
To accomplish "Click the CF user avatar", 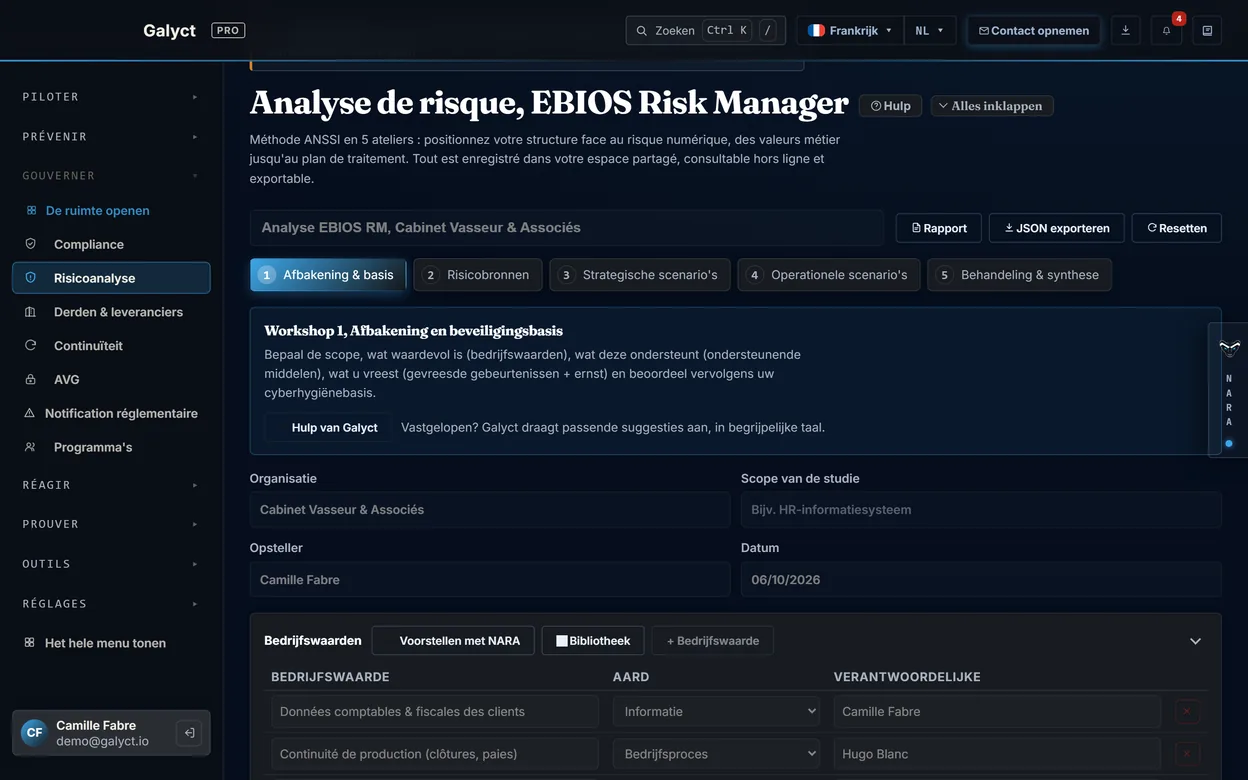I will click(x=34, y=733).
